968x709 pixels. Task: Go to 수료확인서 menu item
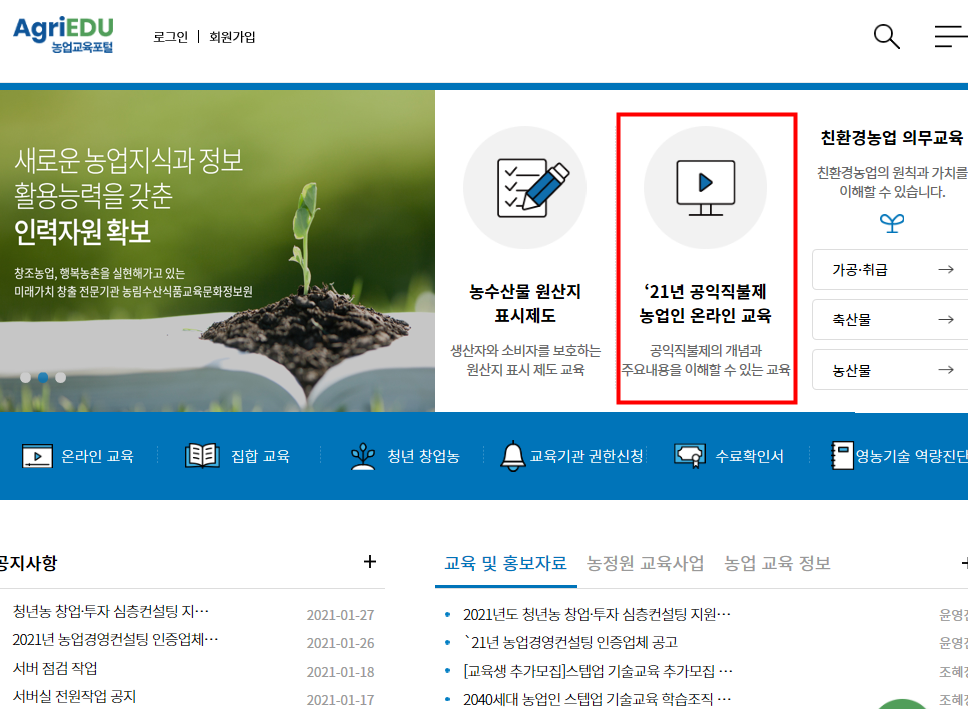pyautogui.click(x=749, y=456)
